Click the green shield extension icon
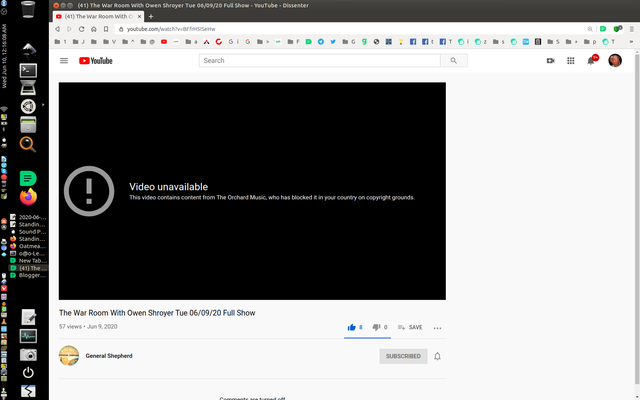This screenshot has height=400, width=640. [x=618, y=29]
